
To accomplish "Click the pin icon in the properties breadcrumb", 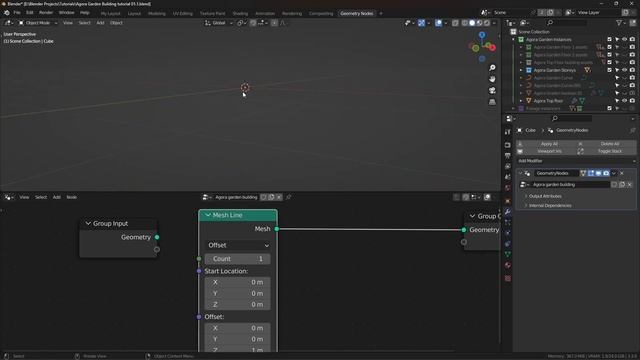I will click(x=632, y=130).
